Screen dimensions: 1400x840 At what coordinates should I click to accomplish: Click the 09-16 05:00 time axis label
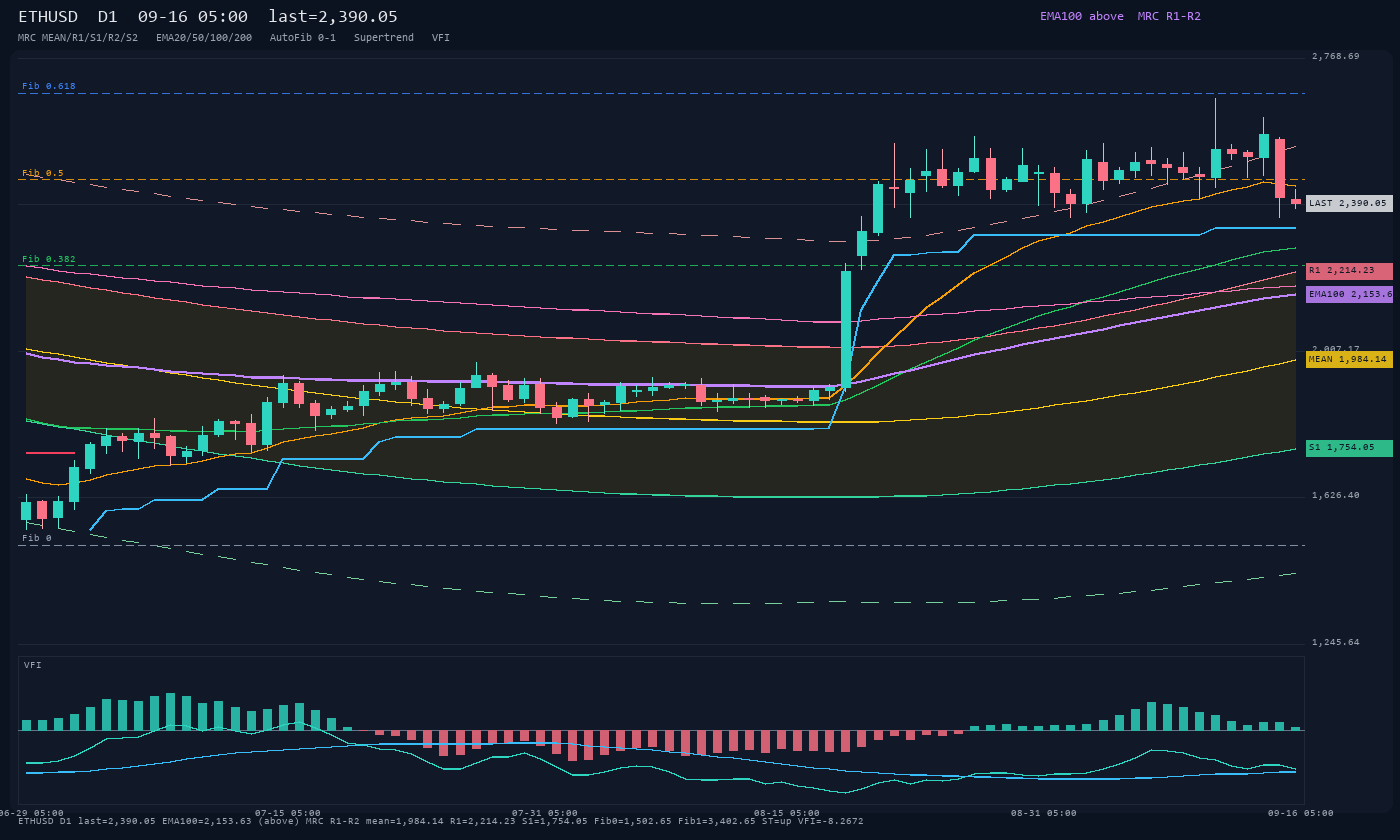pyautogui.click(x=1301, y=813)
